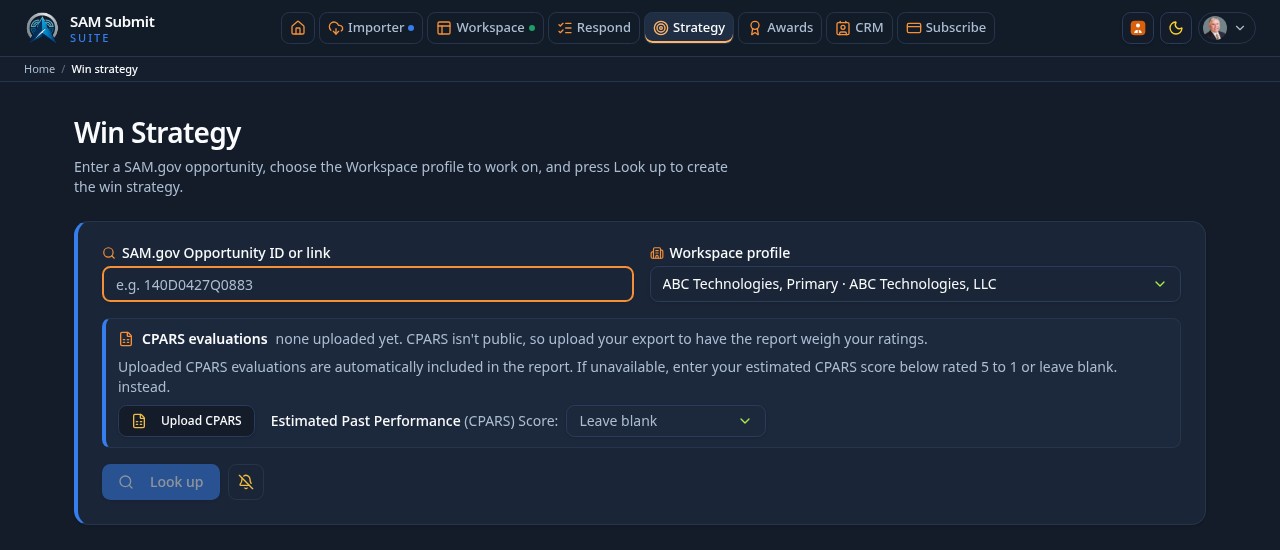Screen dimensions: 1280x550
Task: Go to the Awards tab
Action: point(780,28)
